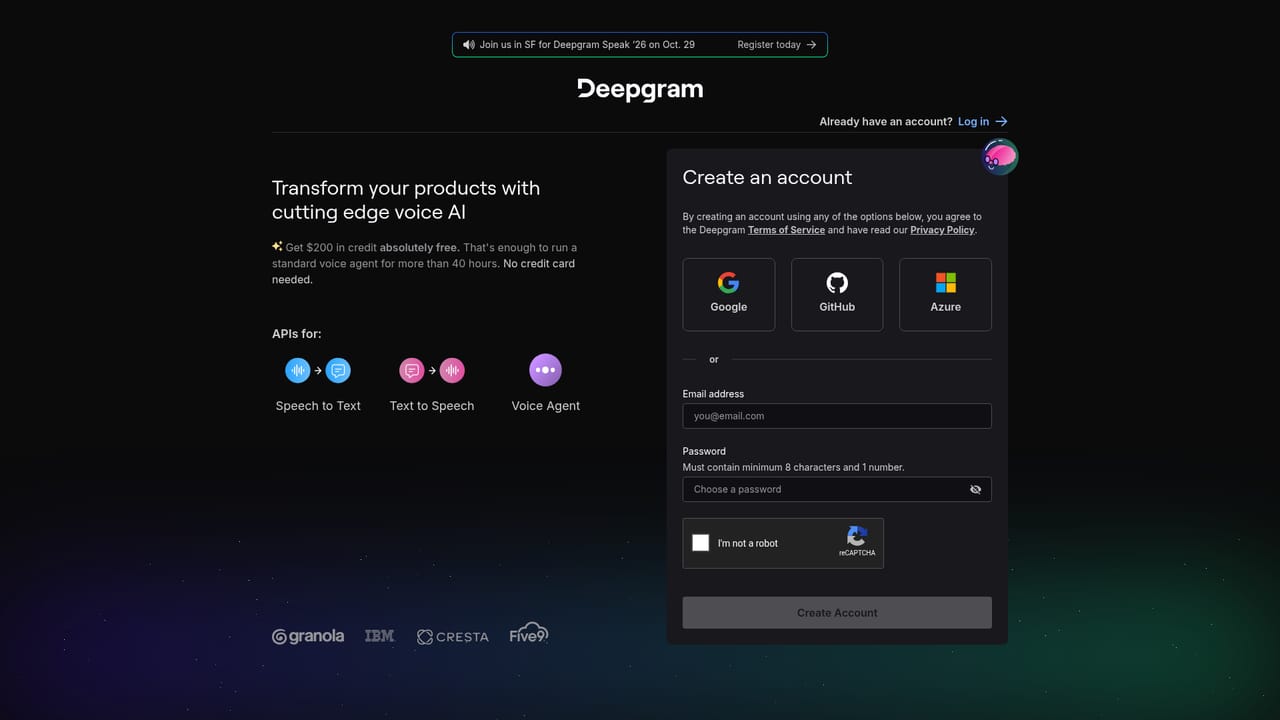Image resolution: width=1280 pixels, height=720 pixels.
Task: Sign up with Google
Action: pos(729,295)
